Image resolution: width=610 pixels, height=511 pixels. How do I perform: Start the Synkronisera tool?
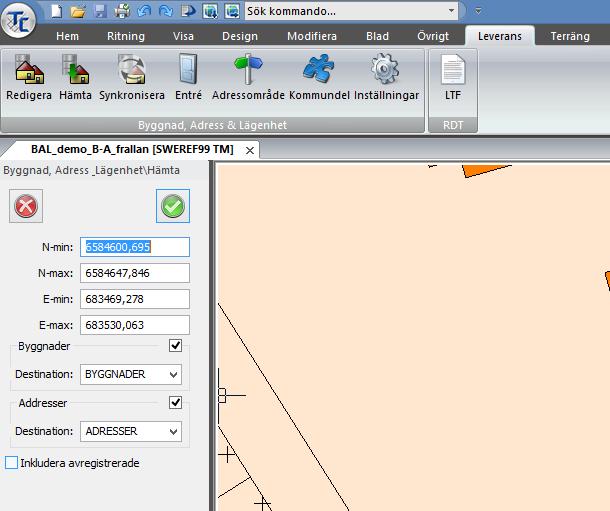[132, 77]
